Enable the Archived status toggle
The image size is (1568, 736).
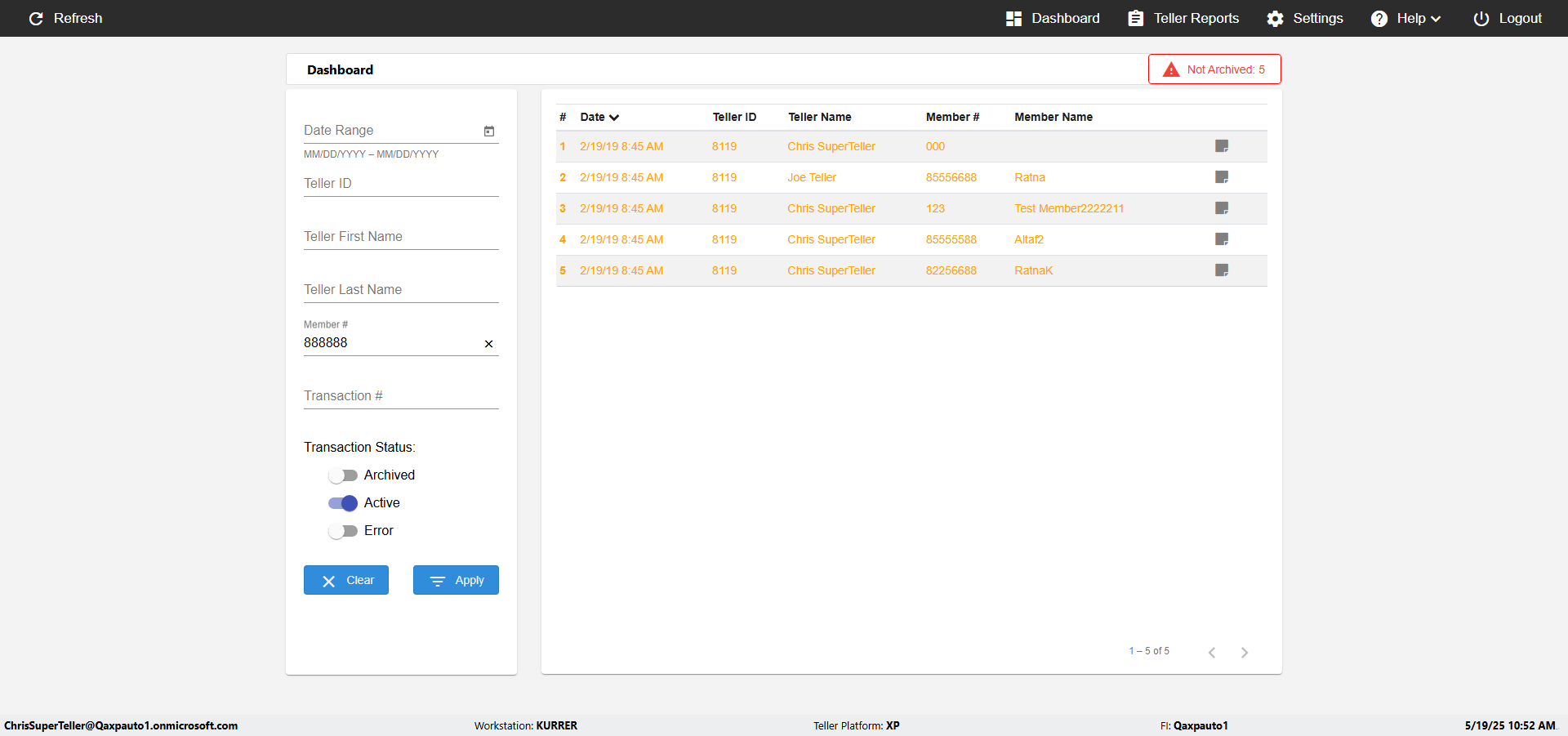pyautogui.click(x=343, y=475)
